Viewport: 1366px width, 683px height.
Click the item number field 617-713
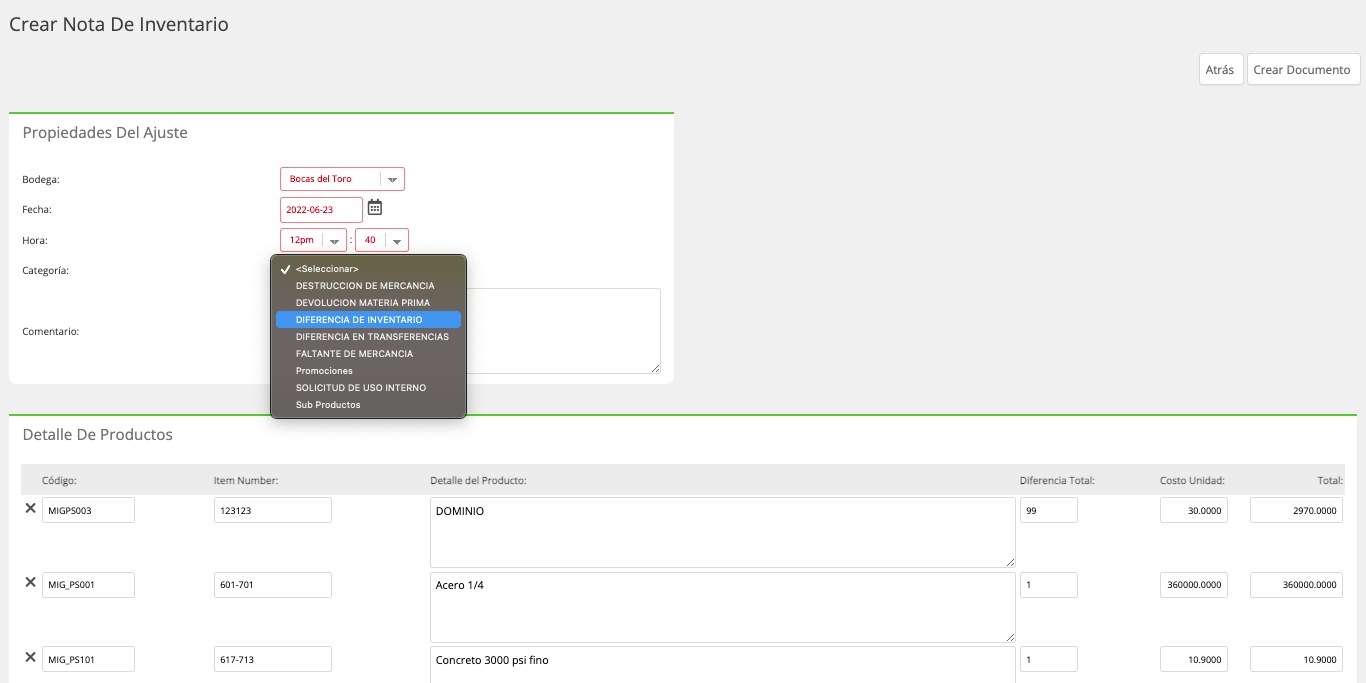(272, 659)
